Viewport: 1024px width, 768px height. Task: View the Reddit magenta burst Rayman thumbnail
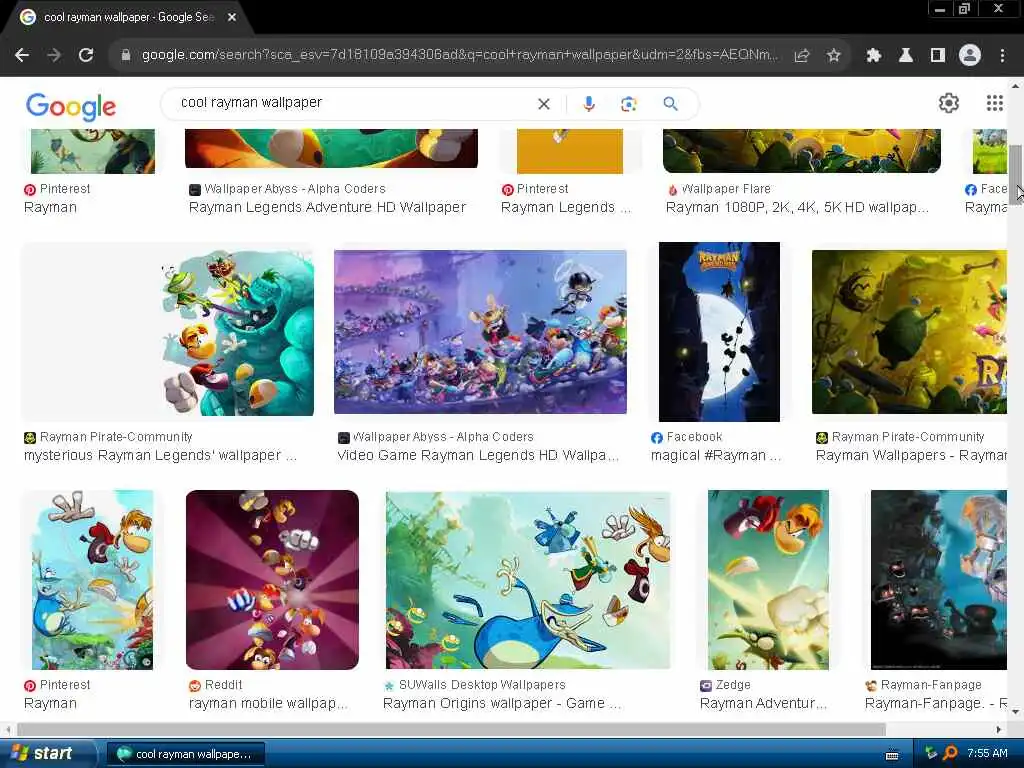pyautogui.click(x=272, y=580)
